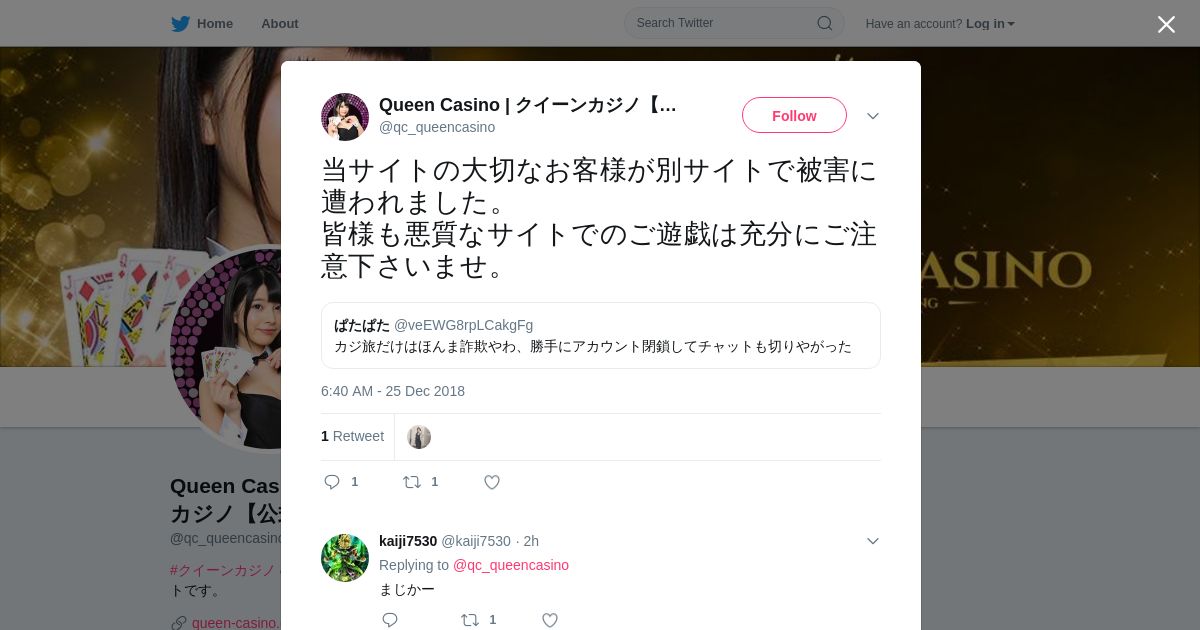Close the tweet overlay with X
1200x630 pixels.
tap(1166, 24)
